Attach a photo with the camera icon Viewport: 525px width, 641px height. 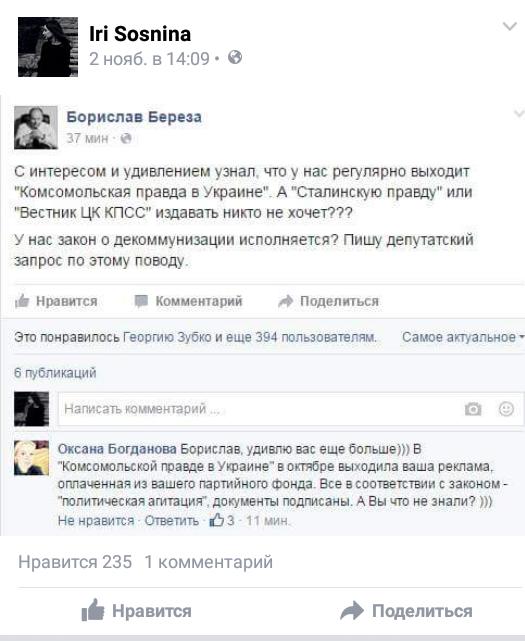click(x=473, y=409)
